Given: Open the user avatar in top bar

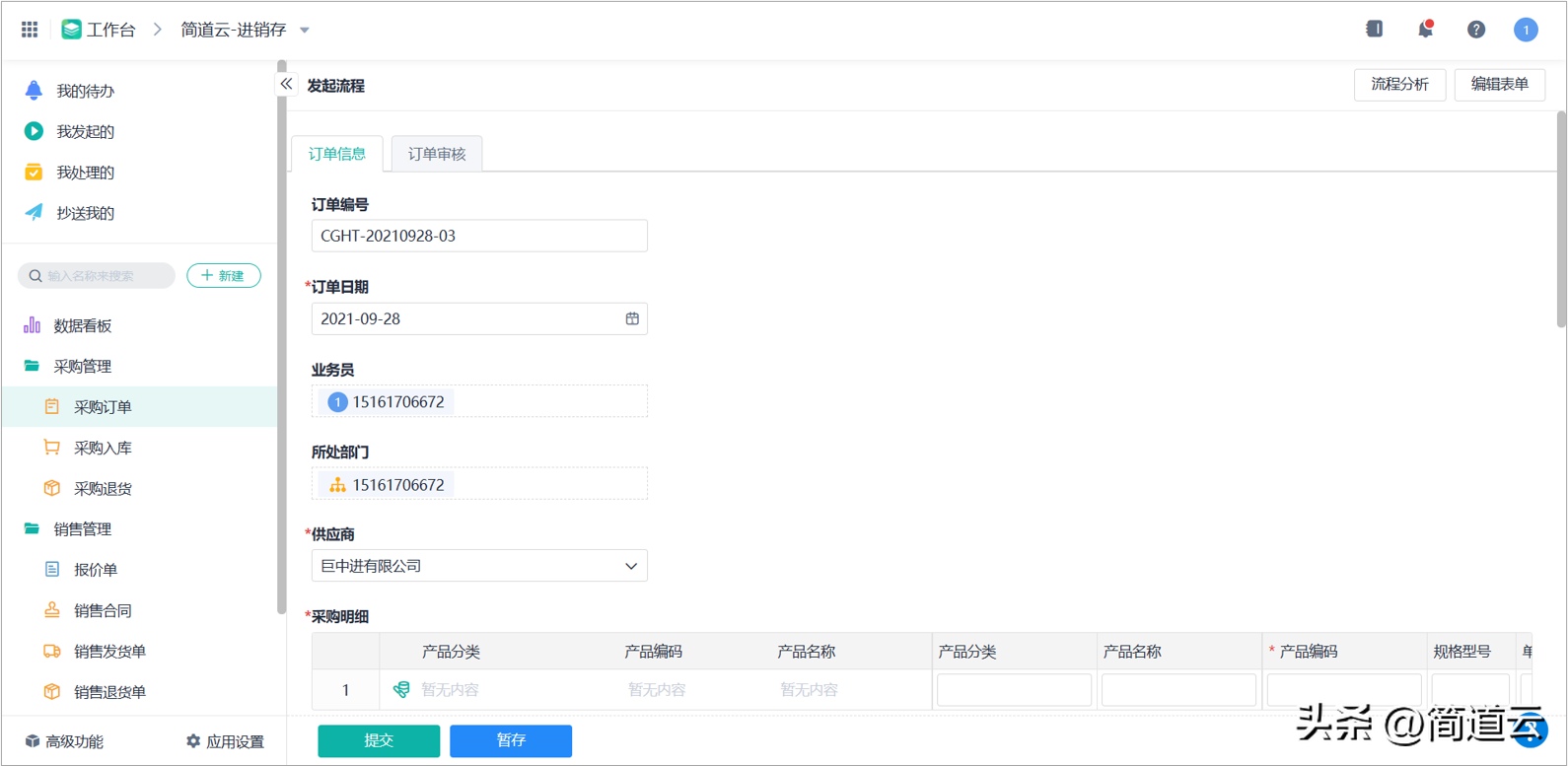Looking at the screenshot, I should (x=1526, y=30).
